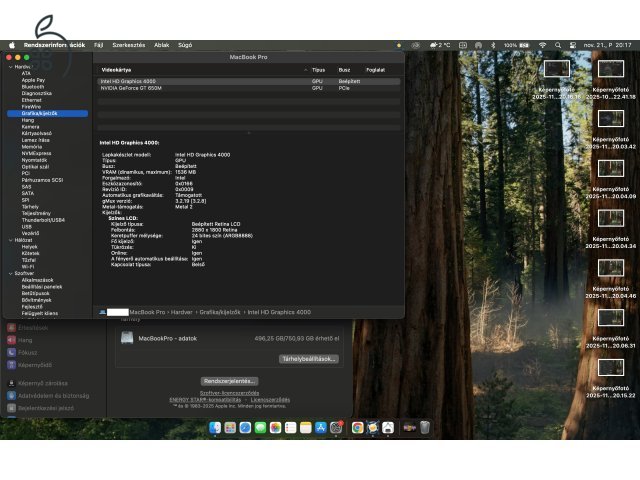Open Notes app in the Dock

pos(306,427)
